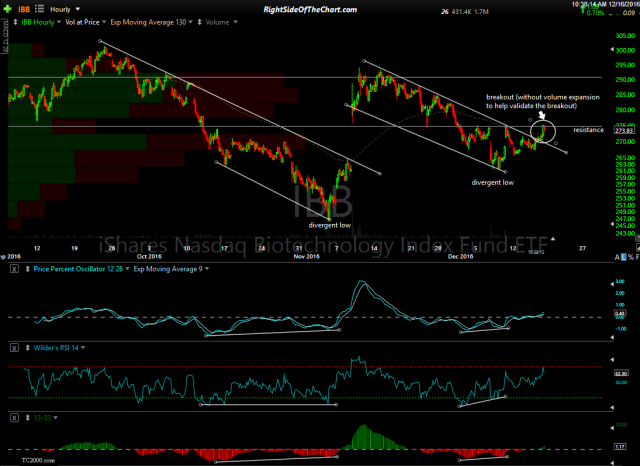Click the move arrows beside IBB Hourly

click(15, 22)
